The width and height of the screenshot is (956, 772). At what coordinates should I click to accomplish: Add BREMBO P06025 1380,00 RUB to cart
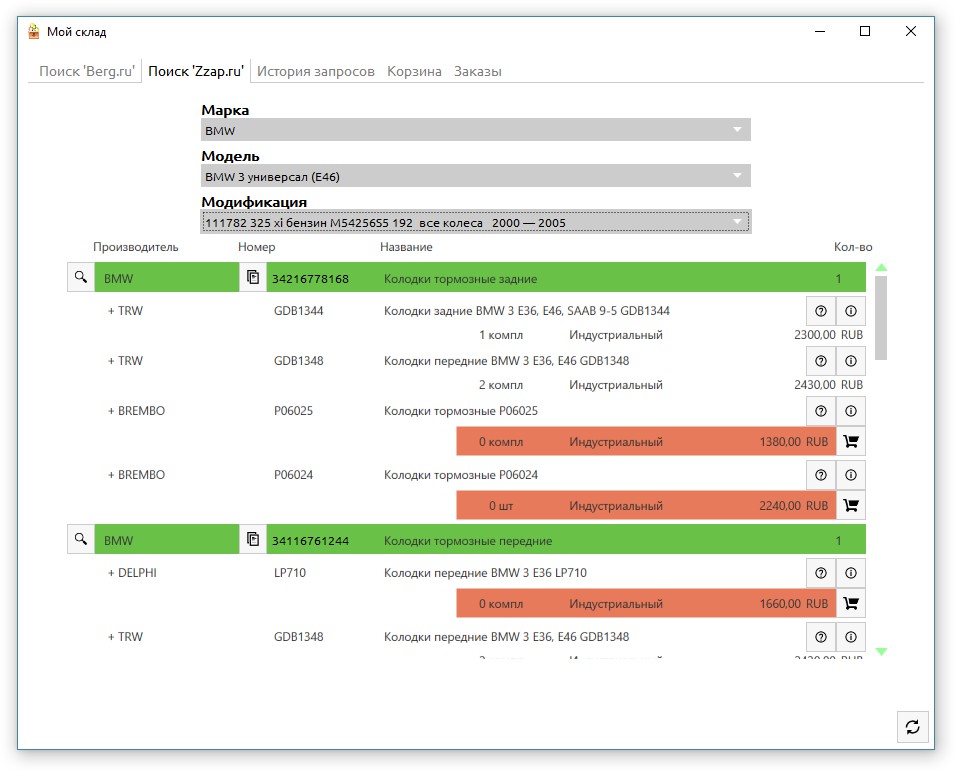(851, 441)
